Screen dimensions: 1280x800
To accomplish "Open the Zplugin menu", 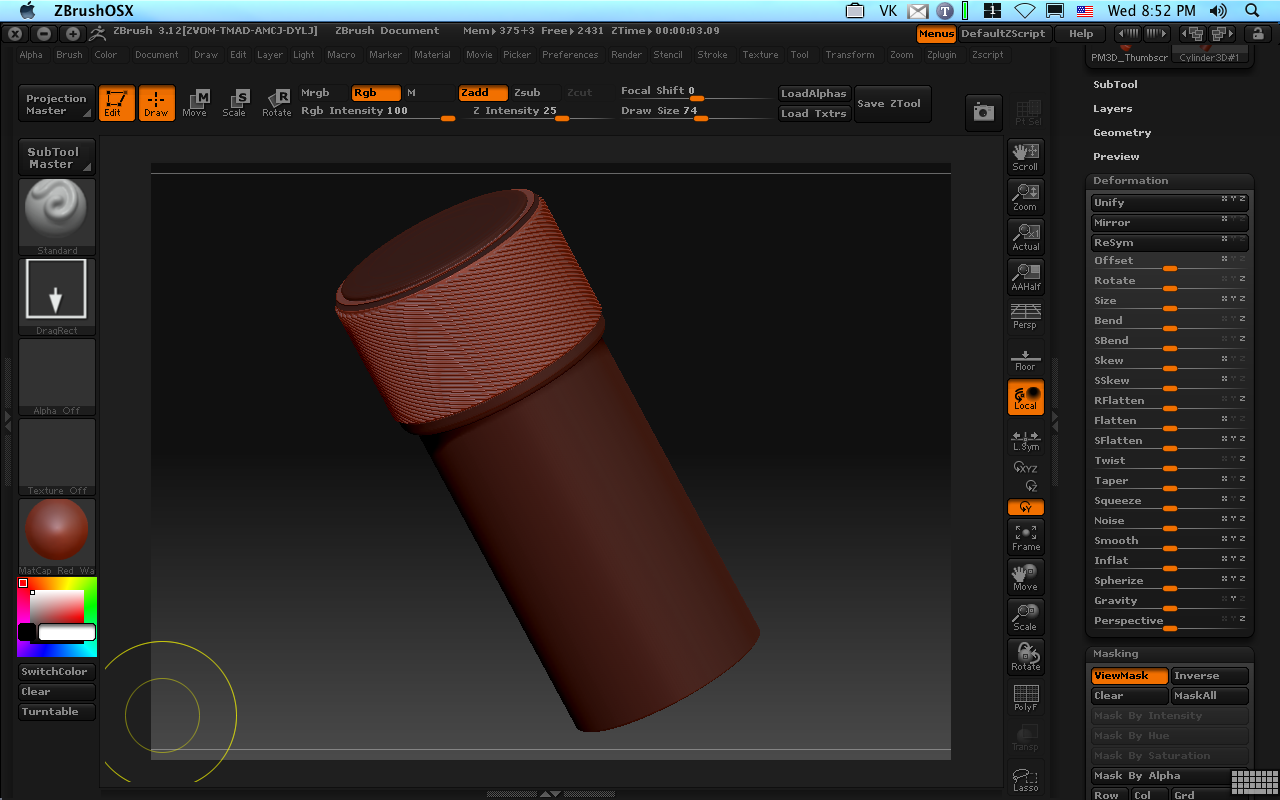I will (941, 55).
